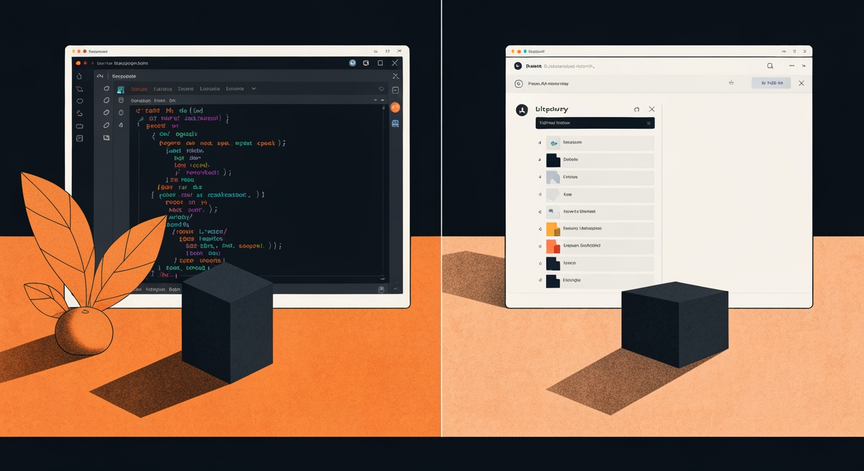This screenshot has height=471, width=864.
Task: Click the image icon below the oval icons column
Action: coord(106,138)
